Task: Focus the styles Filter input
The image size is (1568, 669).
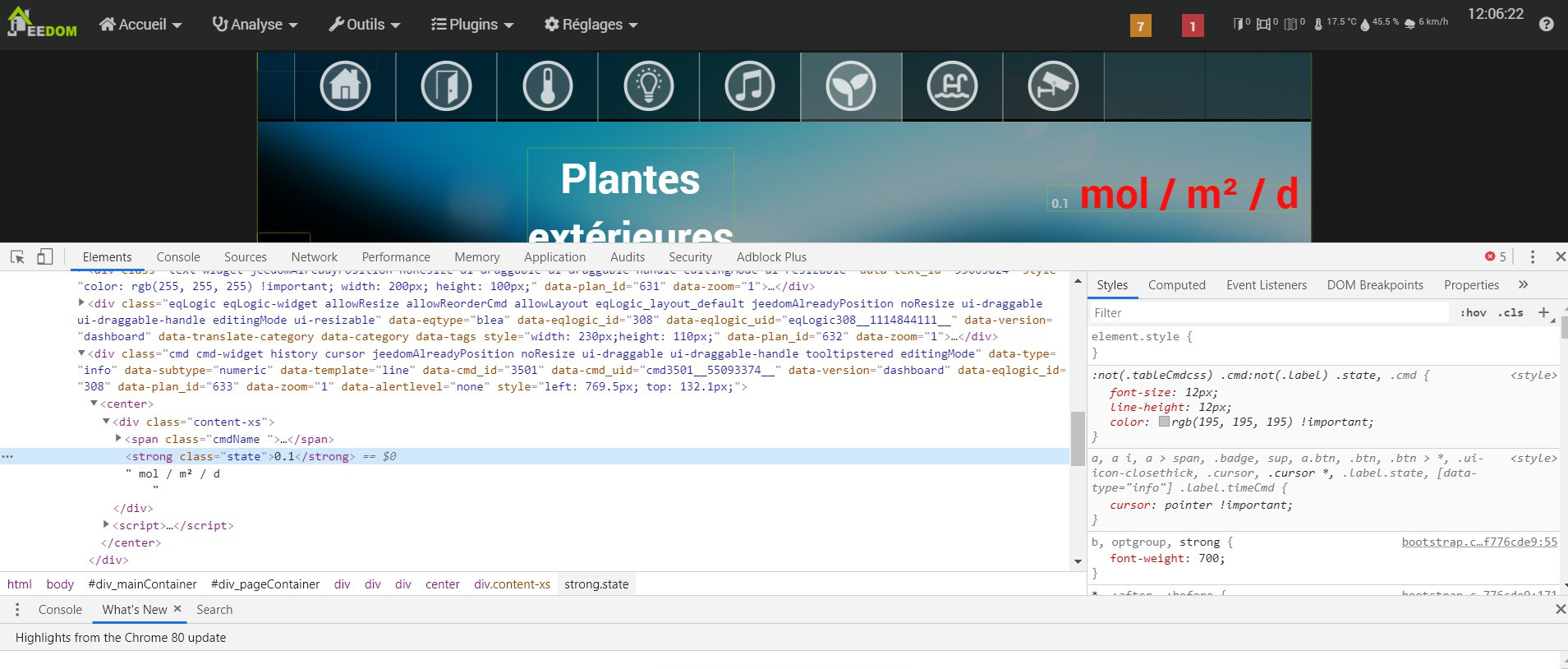Action: click(1270, 312)
